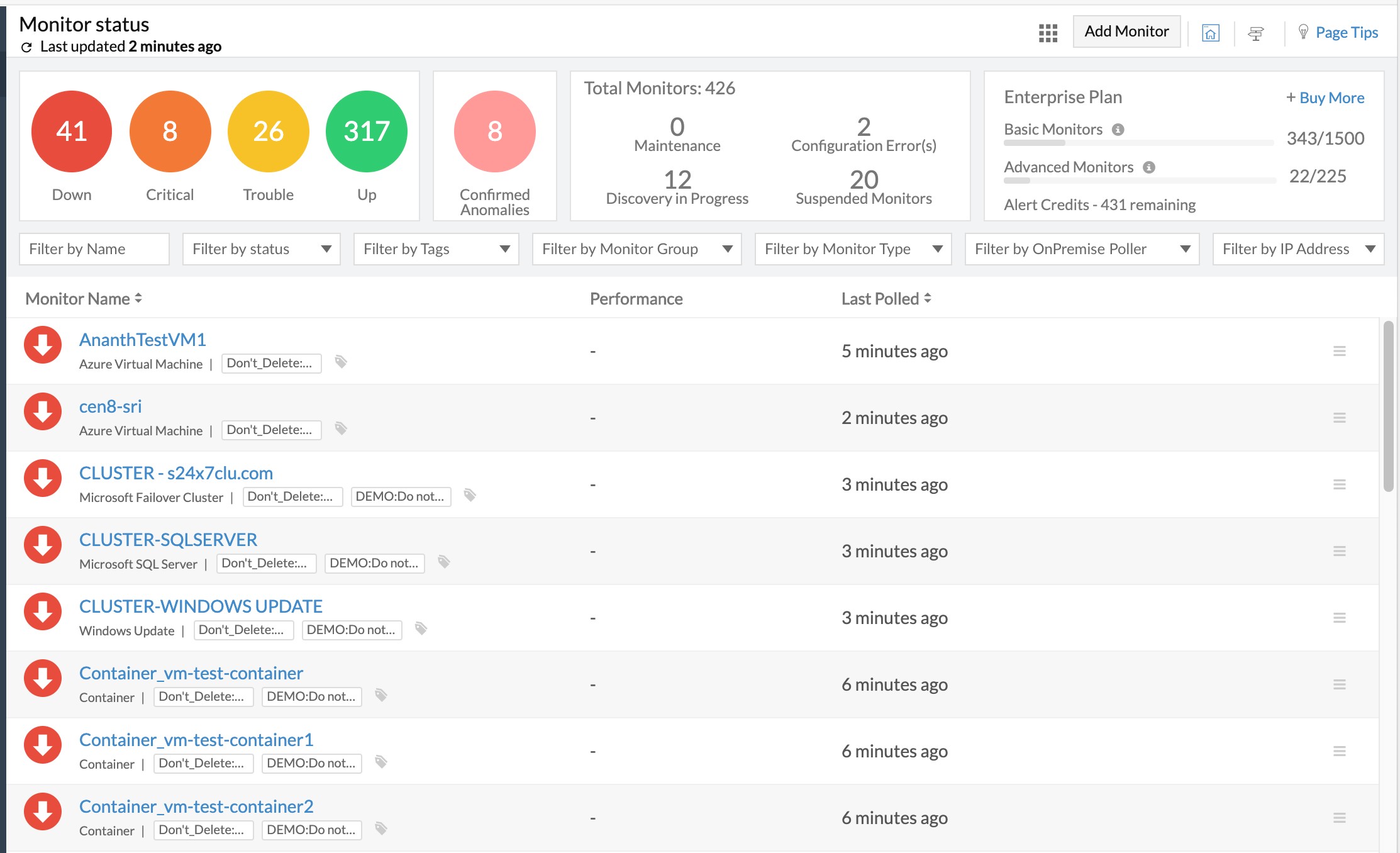Open the CLUSTER - s24x7clu.com monitor link
This screenshot has height=853, width=1400.
175,473
